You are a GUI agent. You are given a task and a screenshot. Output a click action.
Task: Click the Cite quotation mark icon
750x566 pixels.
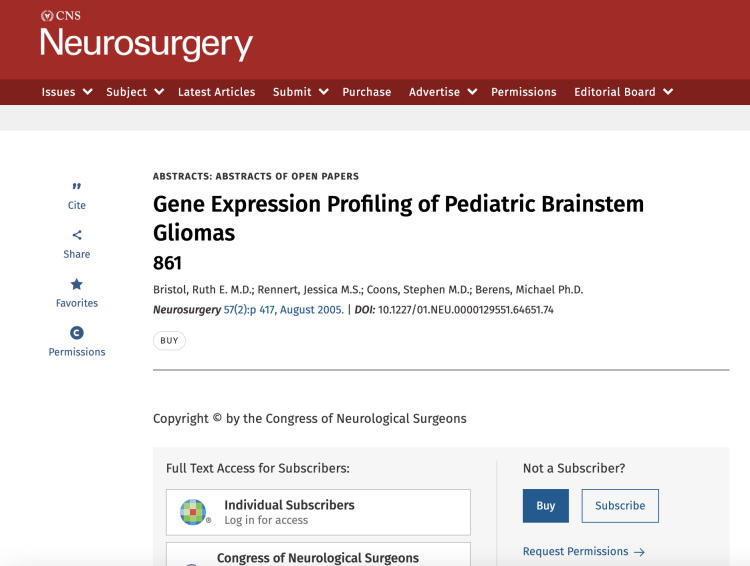(77, 187)
